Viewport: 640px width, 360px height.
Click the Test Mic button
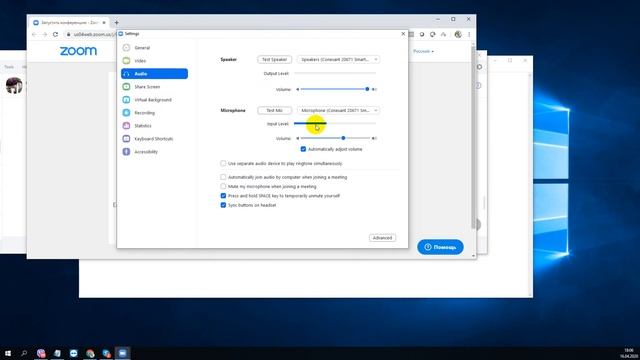(x=275, y=111)
